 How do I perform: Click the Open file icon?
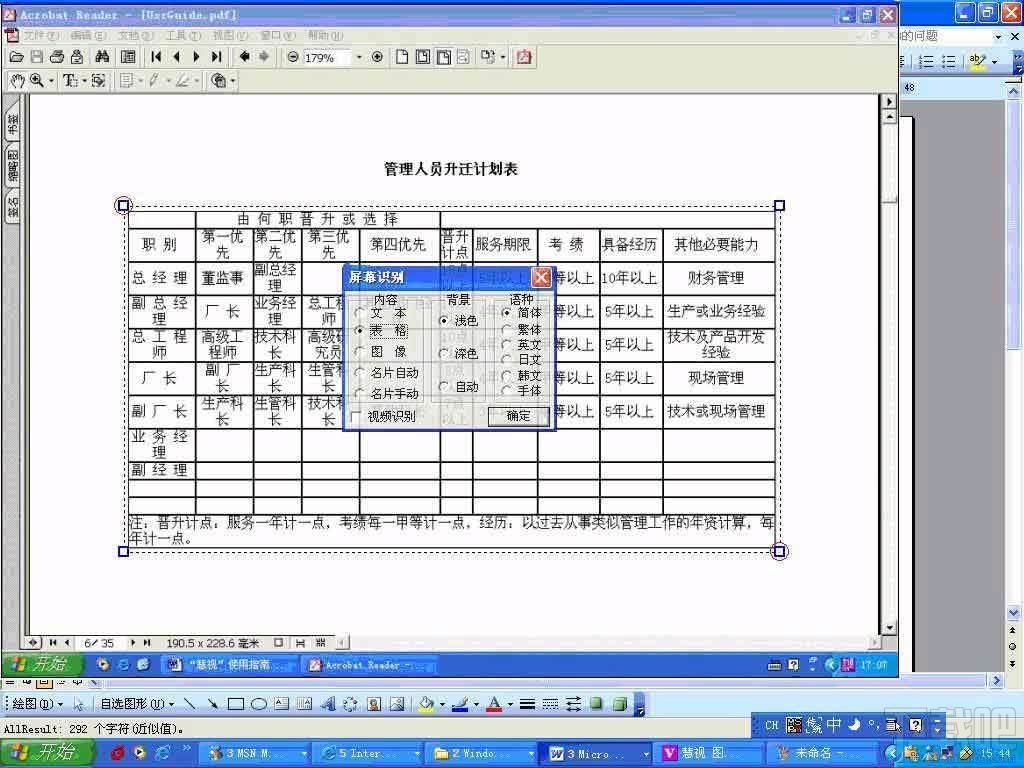click(15, 57)
